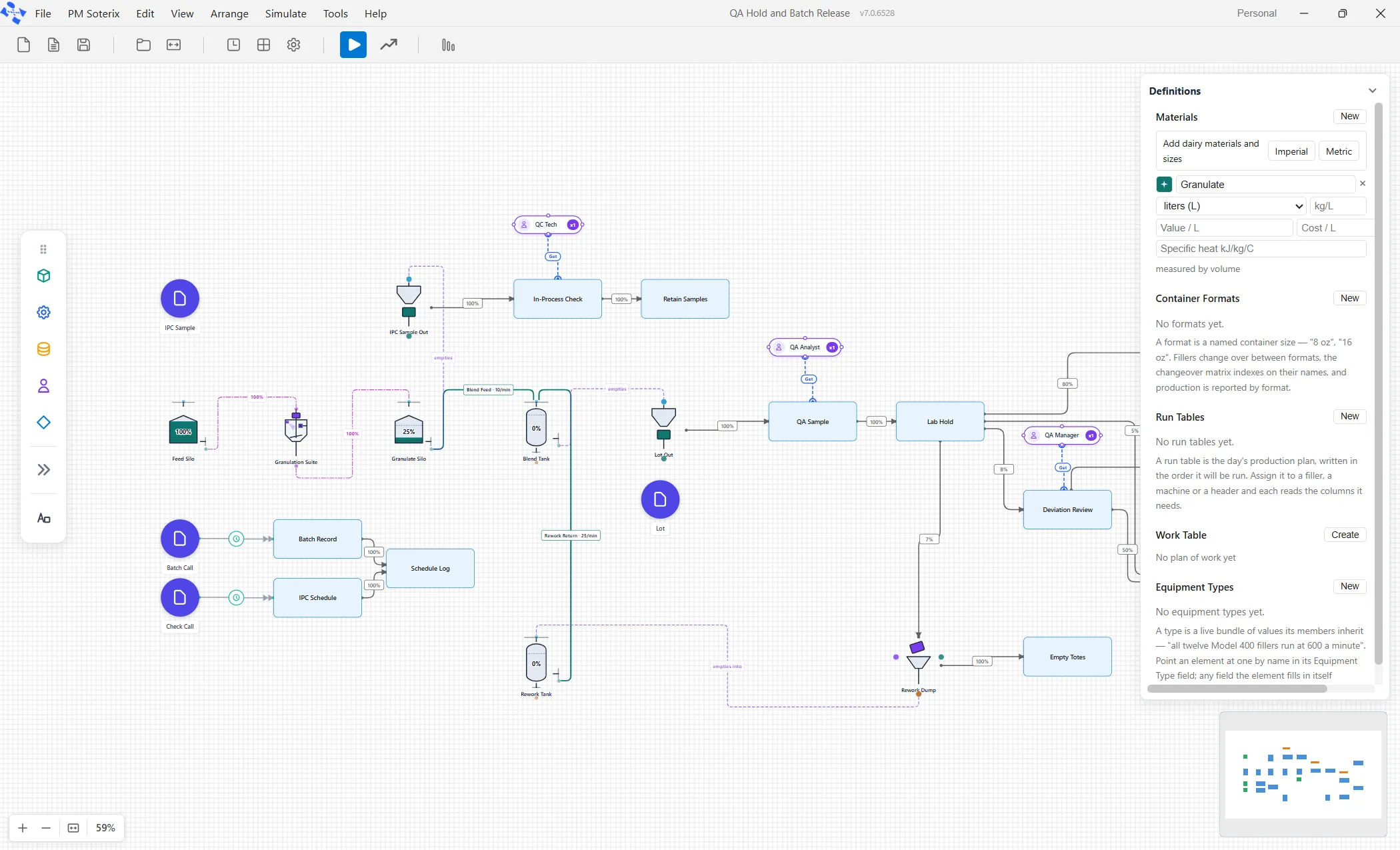Click the fit-to-screen icon near zoom level
The width and height of the screenshot is (1400, 850).
pos(73,828)
